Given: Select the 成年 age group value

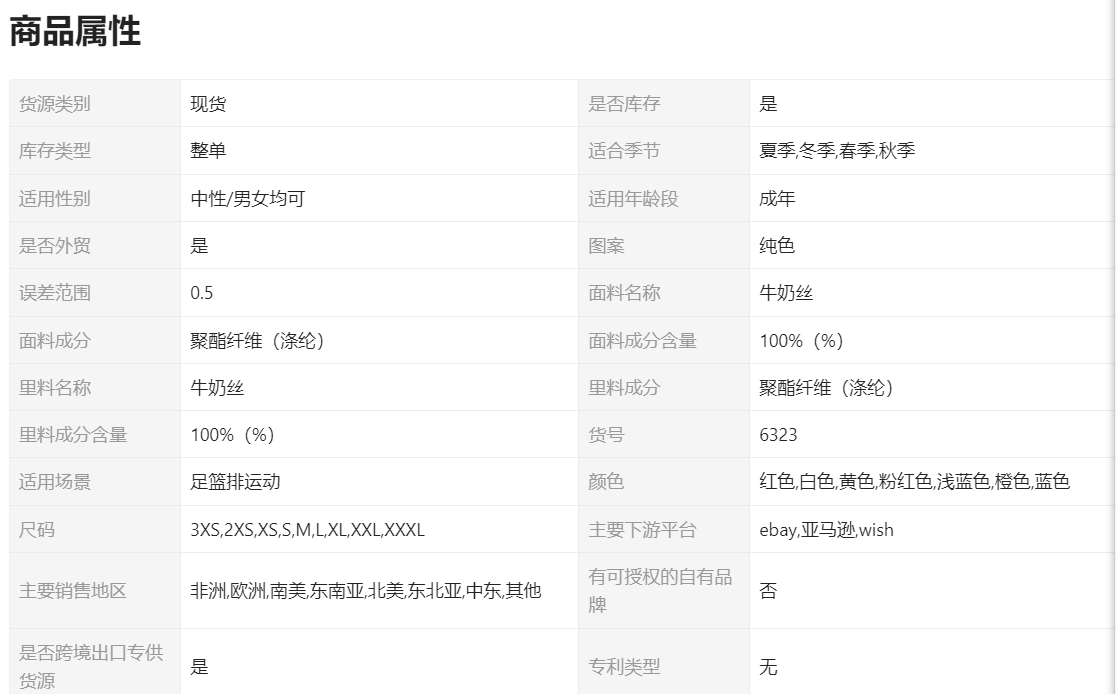Looking at the screenshot, I should pos(777,198).
